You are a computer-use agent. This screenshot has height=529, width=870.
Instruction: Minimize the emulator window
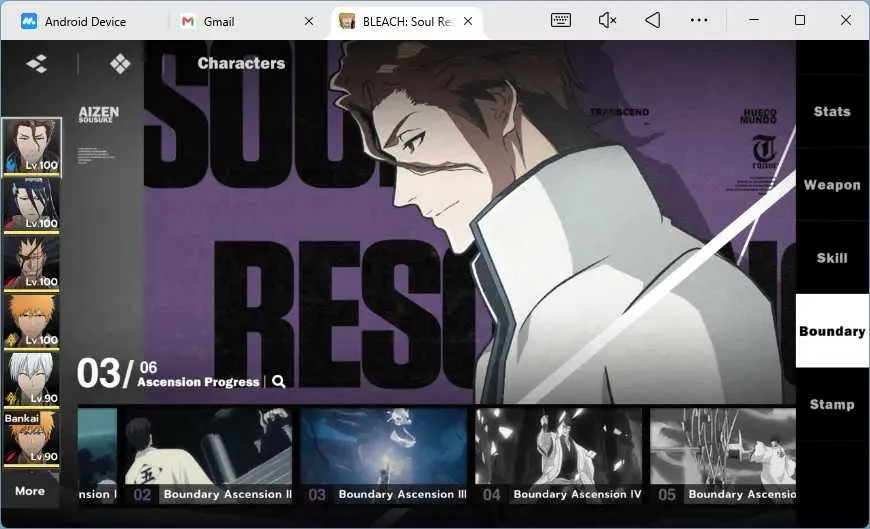pos(753,20)
